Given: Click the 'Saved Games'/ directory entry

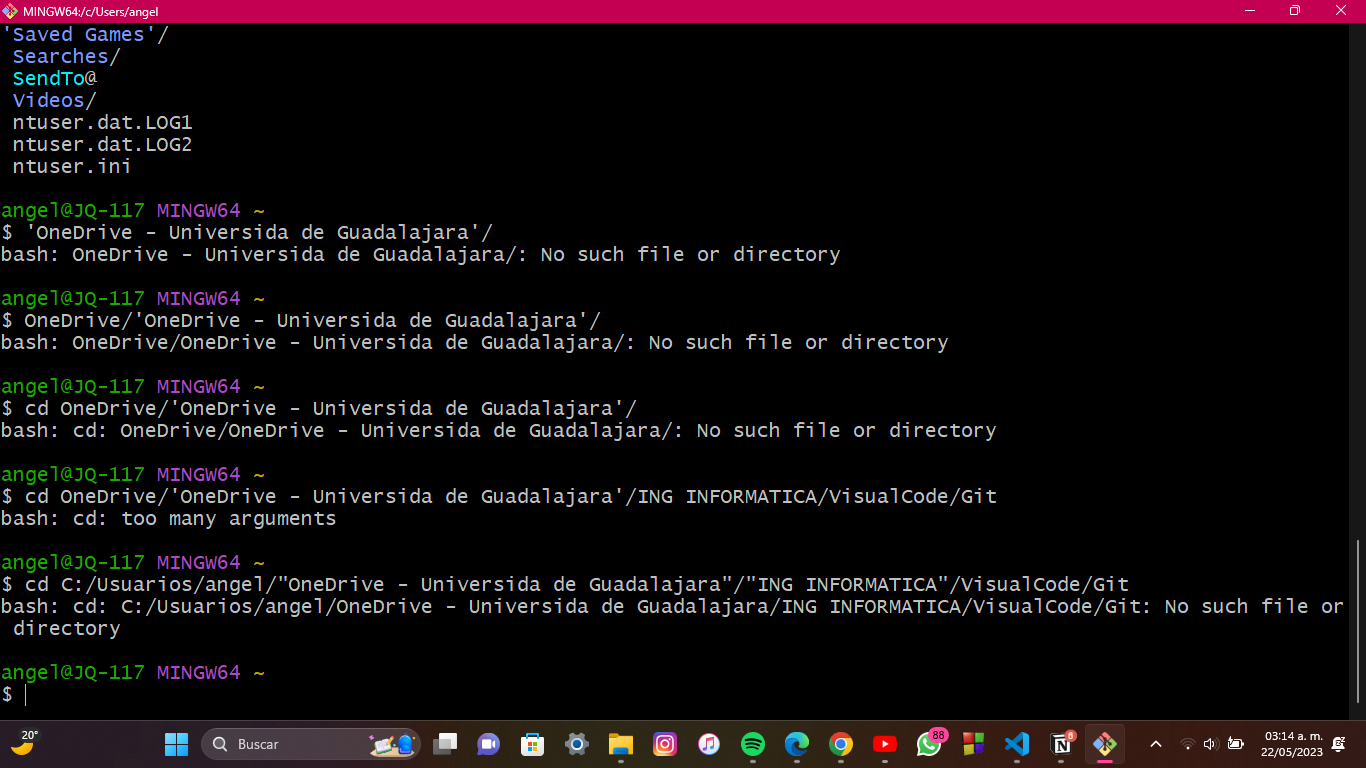Looking at the screenshot, I should (85, 35).
